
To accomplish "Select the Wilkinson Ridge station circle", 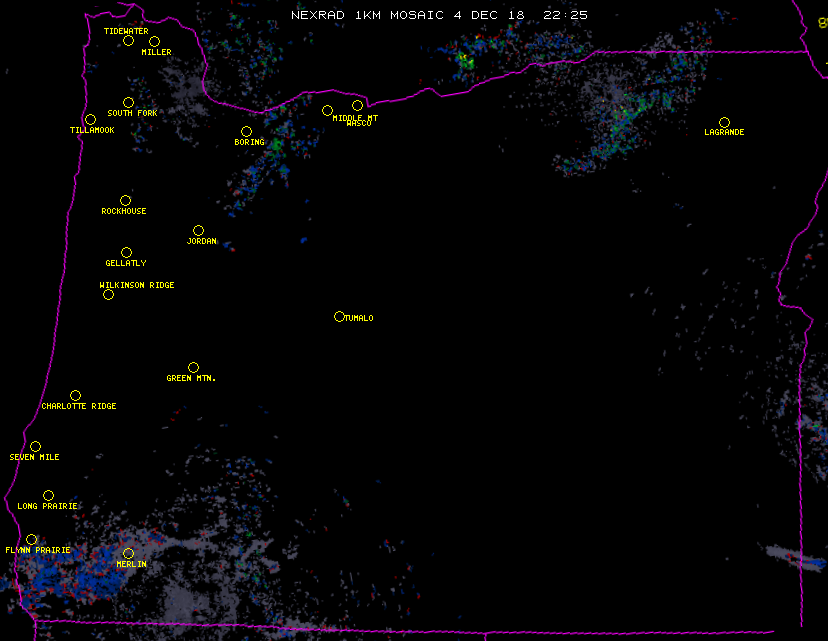I will [108, 294].
